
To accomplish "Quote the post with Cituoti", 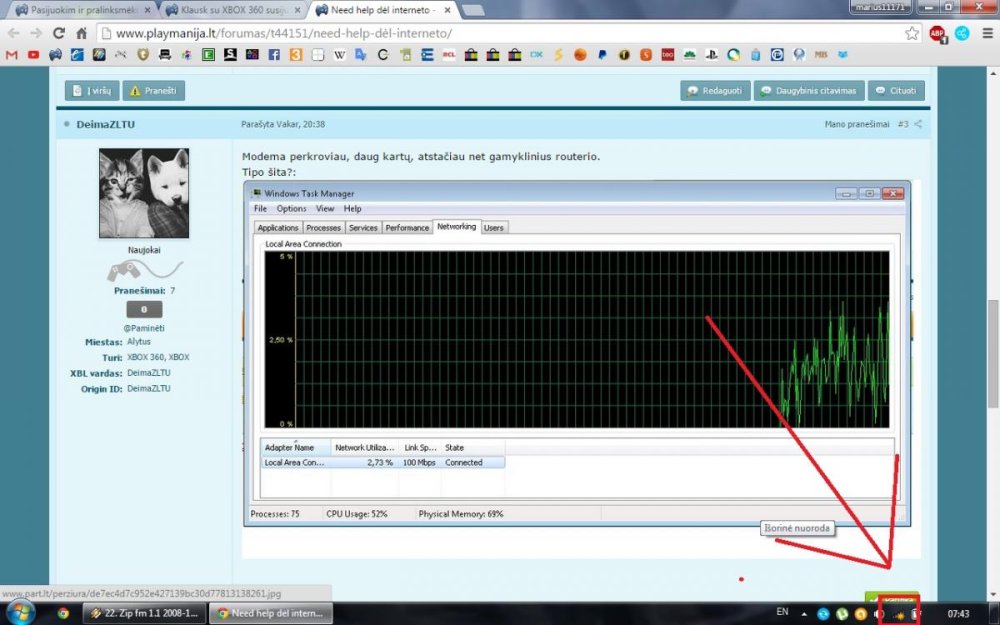I will pyautogui.click(x=896, y=91).
